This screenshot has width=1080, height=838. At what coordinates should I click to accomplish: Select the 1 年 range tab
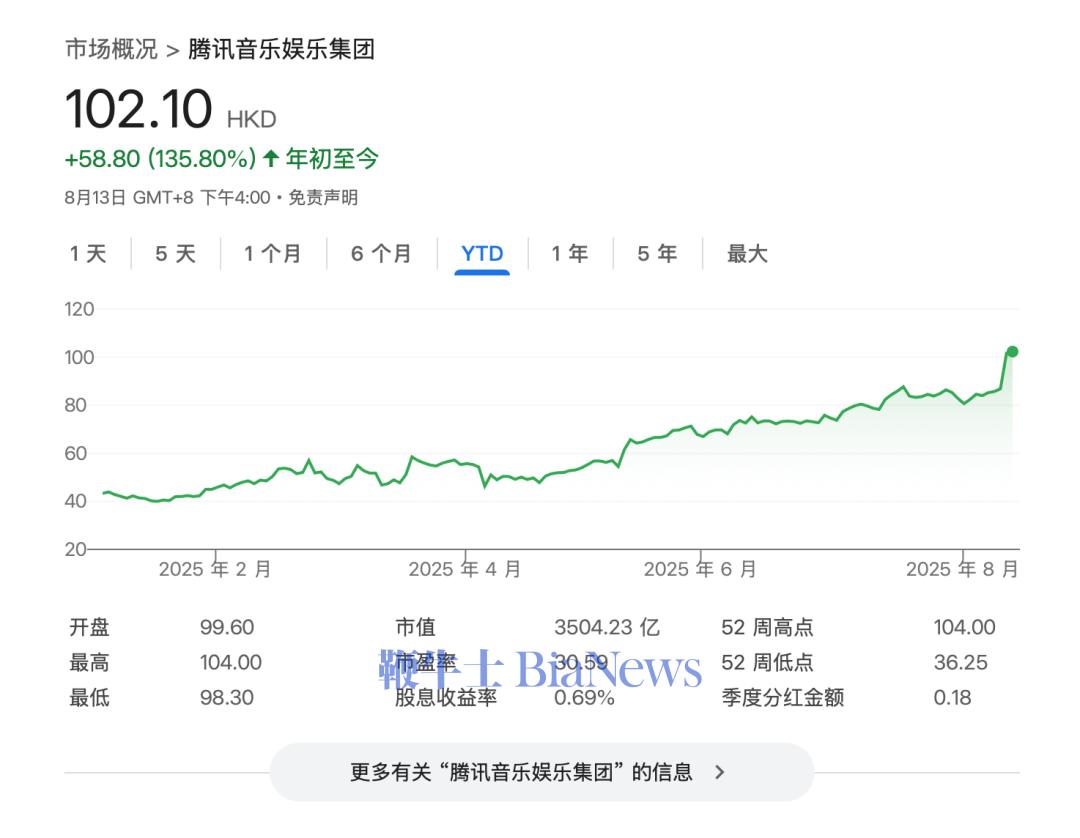click(570, 253)
